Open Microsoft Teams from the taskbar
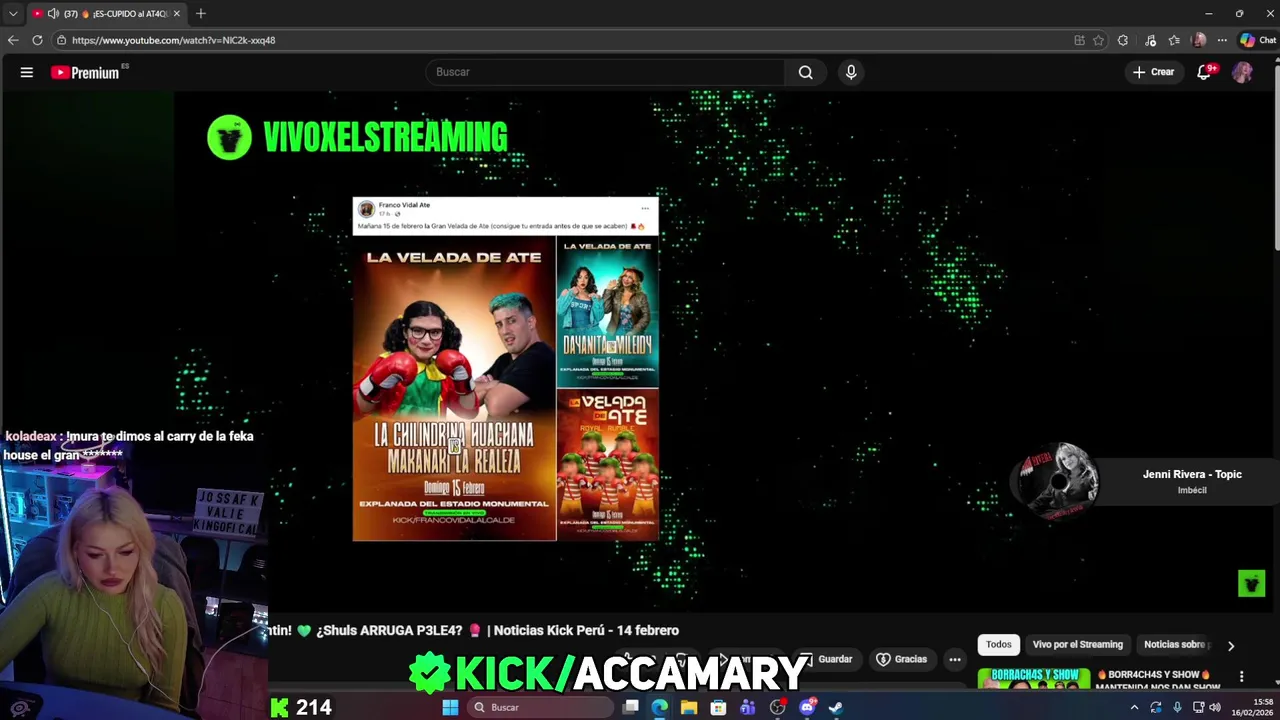 pos(748,707)
